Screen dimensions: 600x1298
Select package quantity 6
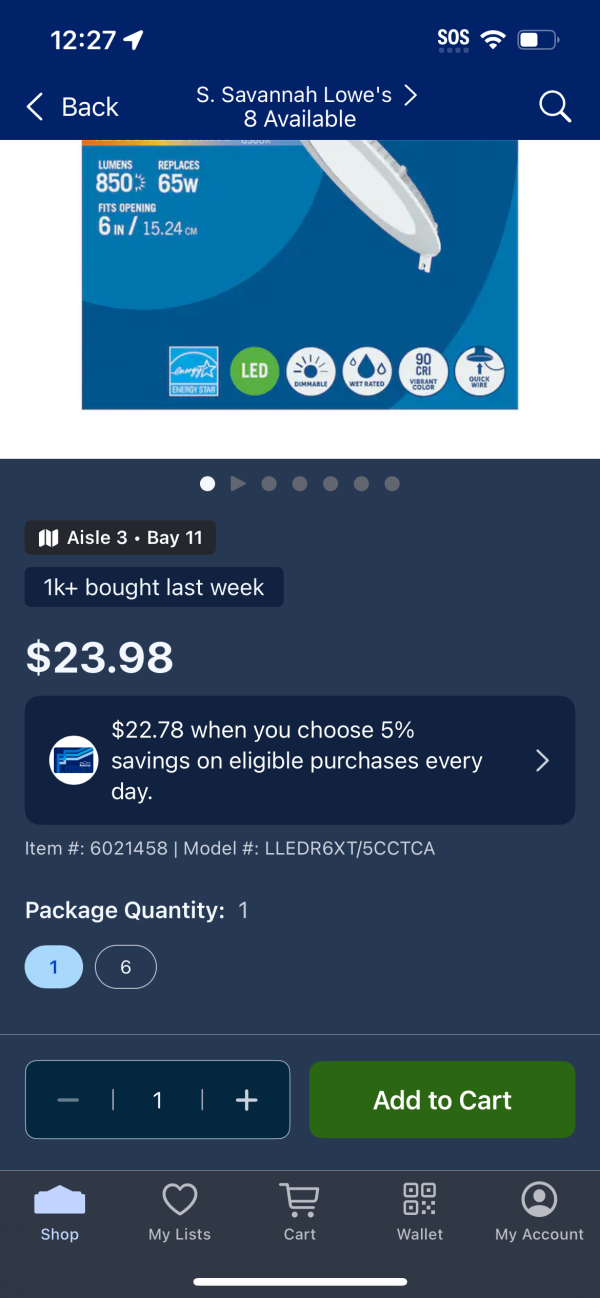[126, 967]
